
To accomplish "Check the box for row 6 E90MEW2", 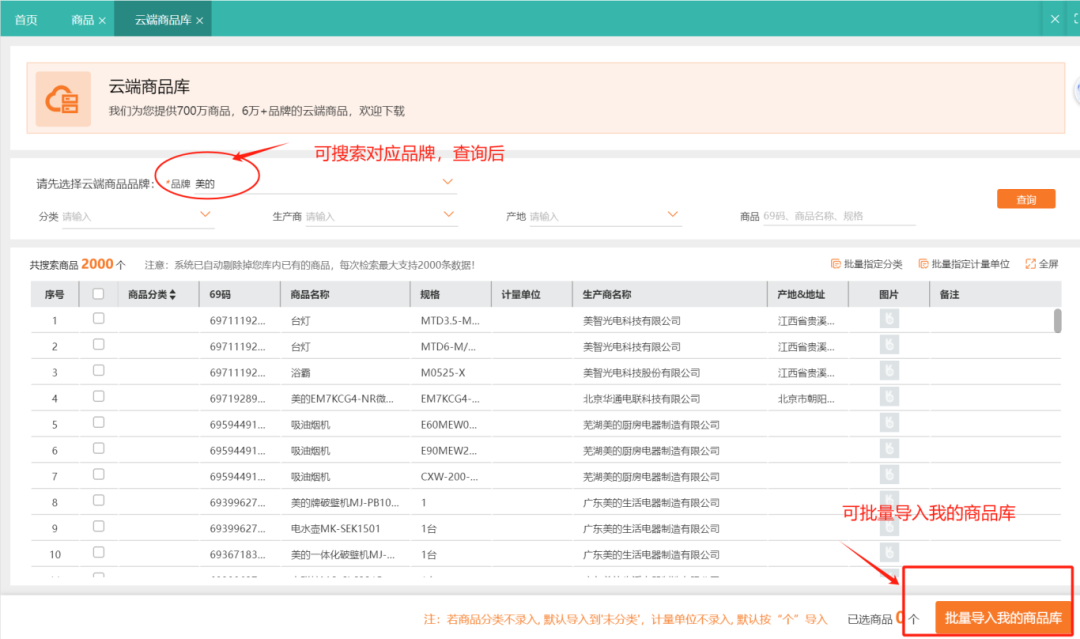I will [98, 448].
